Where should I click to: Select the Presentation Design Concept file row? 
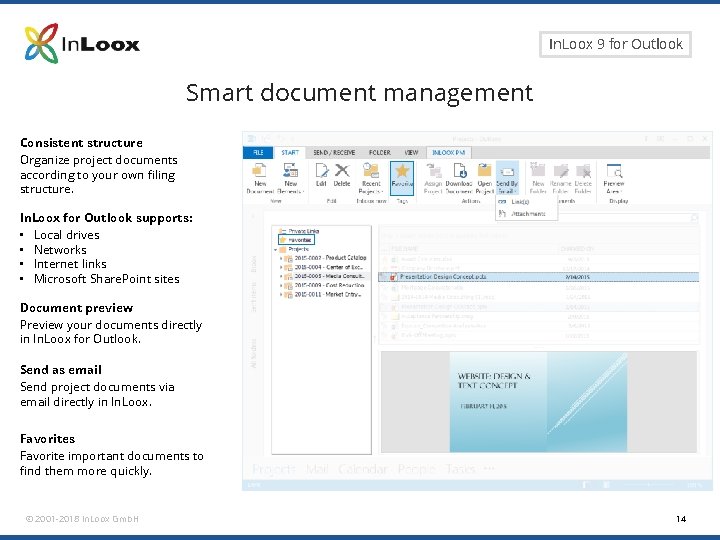coord(538,277)
